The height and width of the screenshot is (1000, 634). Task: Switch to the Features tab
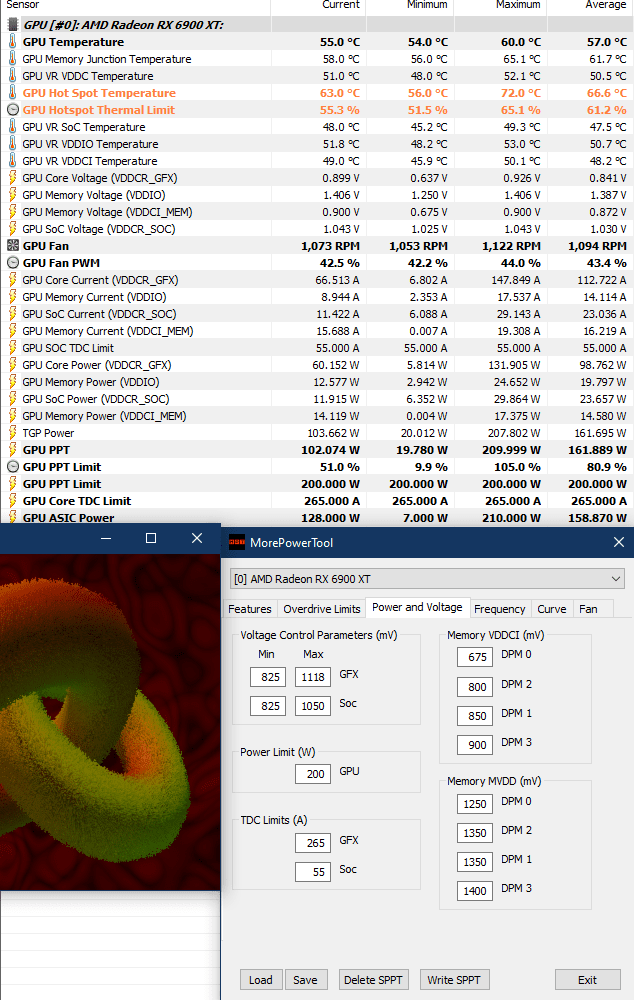(249, 609)
